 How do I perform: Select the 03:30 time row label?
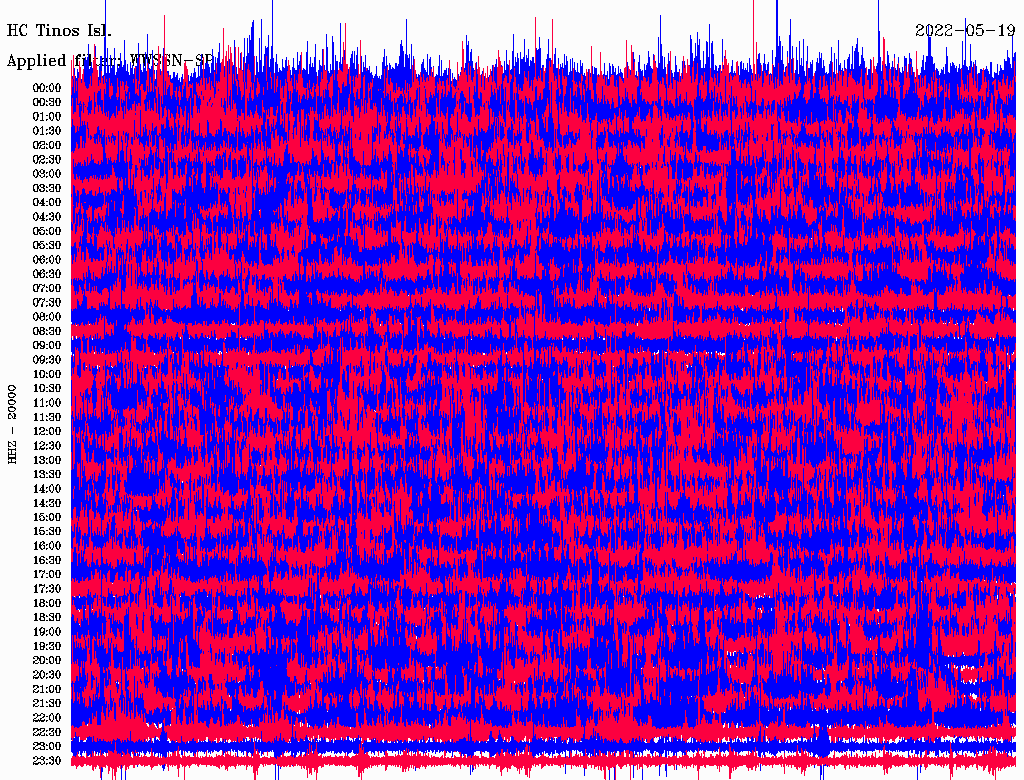pyautogui.click(x=47, y=188)
